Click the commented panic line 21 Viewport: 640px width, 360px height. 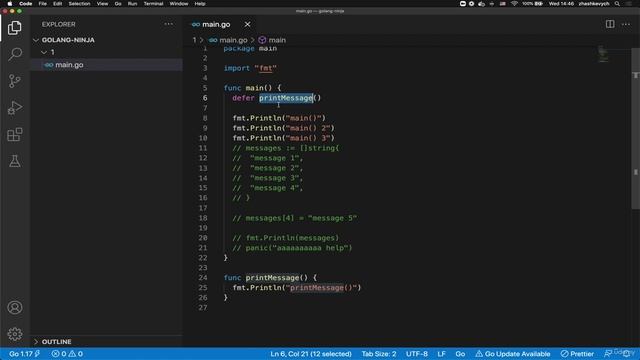tap(292, 248)
